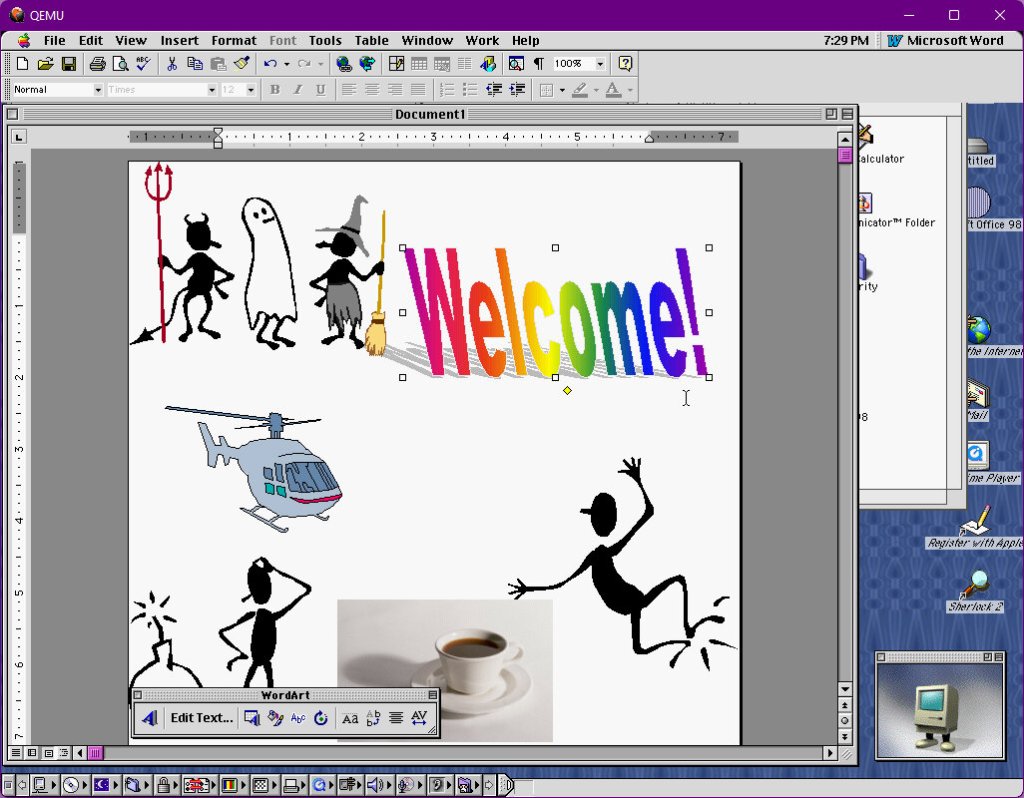Activate the WordArt Free Rotate tool
This screenshot has height=798, width=1024.
[x=321, y=718]
